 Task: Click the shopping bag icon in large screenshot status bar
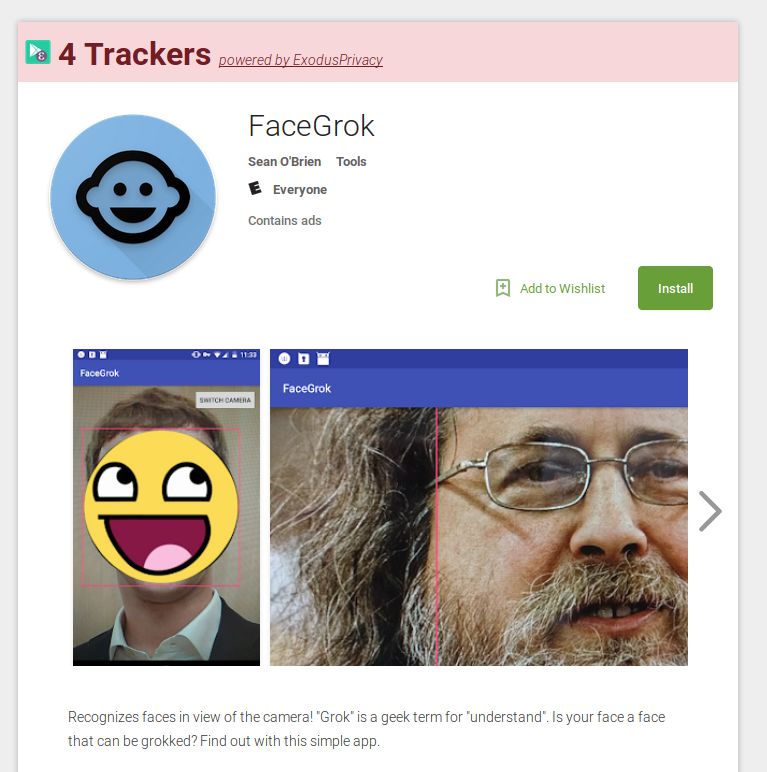pyautogui.click(x=323, y=358)
